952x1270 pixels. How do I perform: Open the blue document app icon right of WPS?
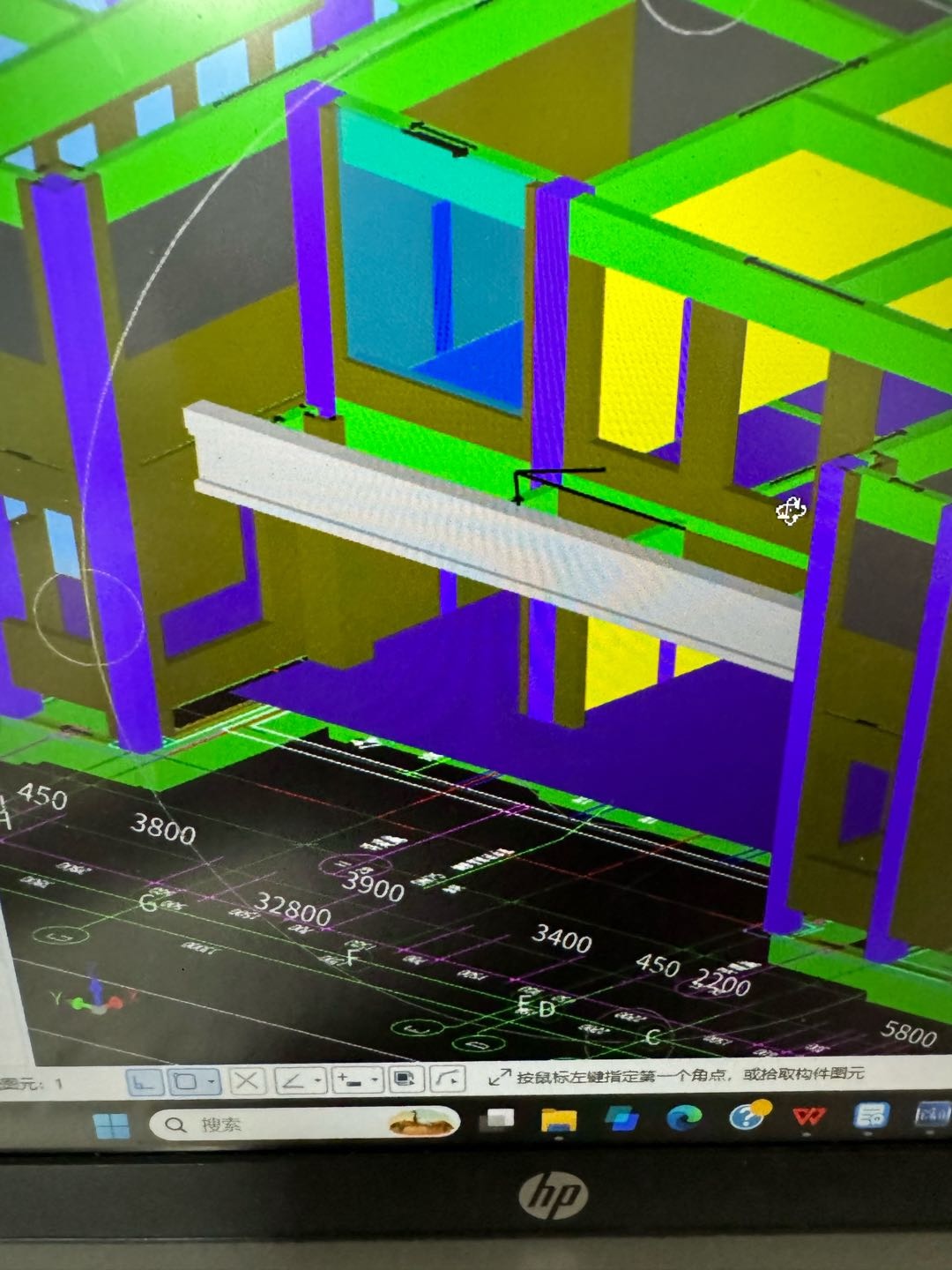pos(870,1115)
